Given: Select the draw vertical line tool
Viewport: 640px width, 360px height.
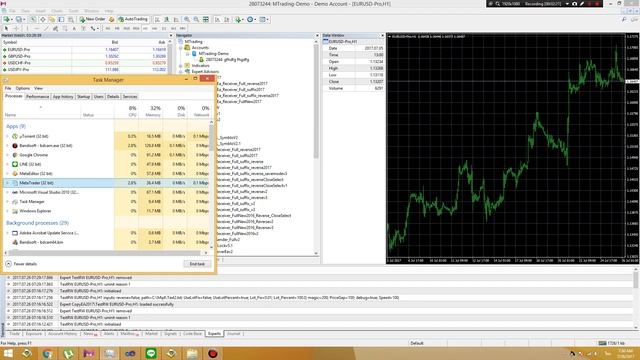Looking at the screenshot, I should pos(27,29).
